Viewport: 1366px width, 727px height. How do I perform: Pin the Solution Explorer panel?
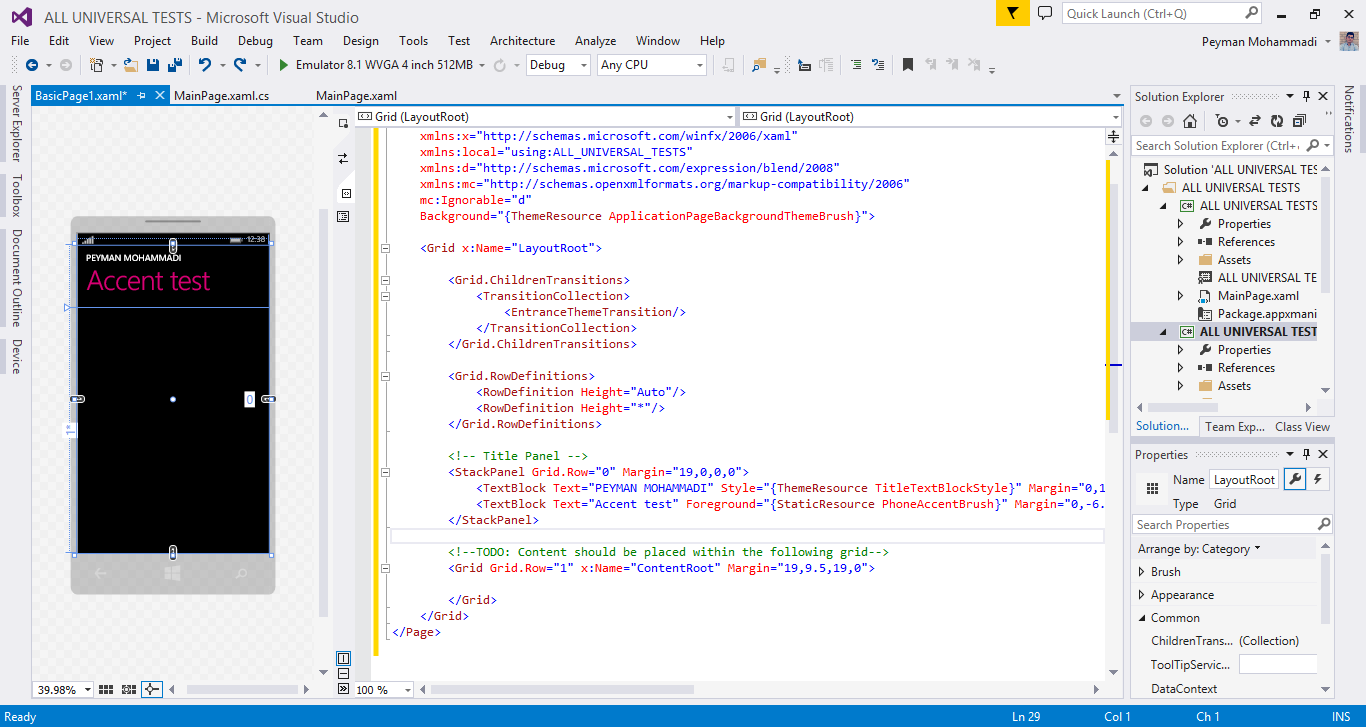coord(1305,96)
